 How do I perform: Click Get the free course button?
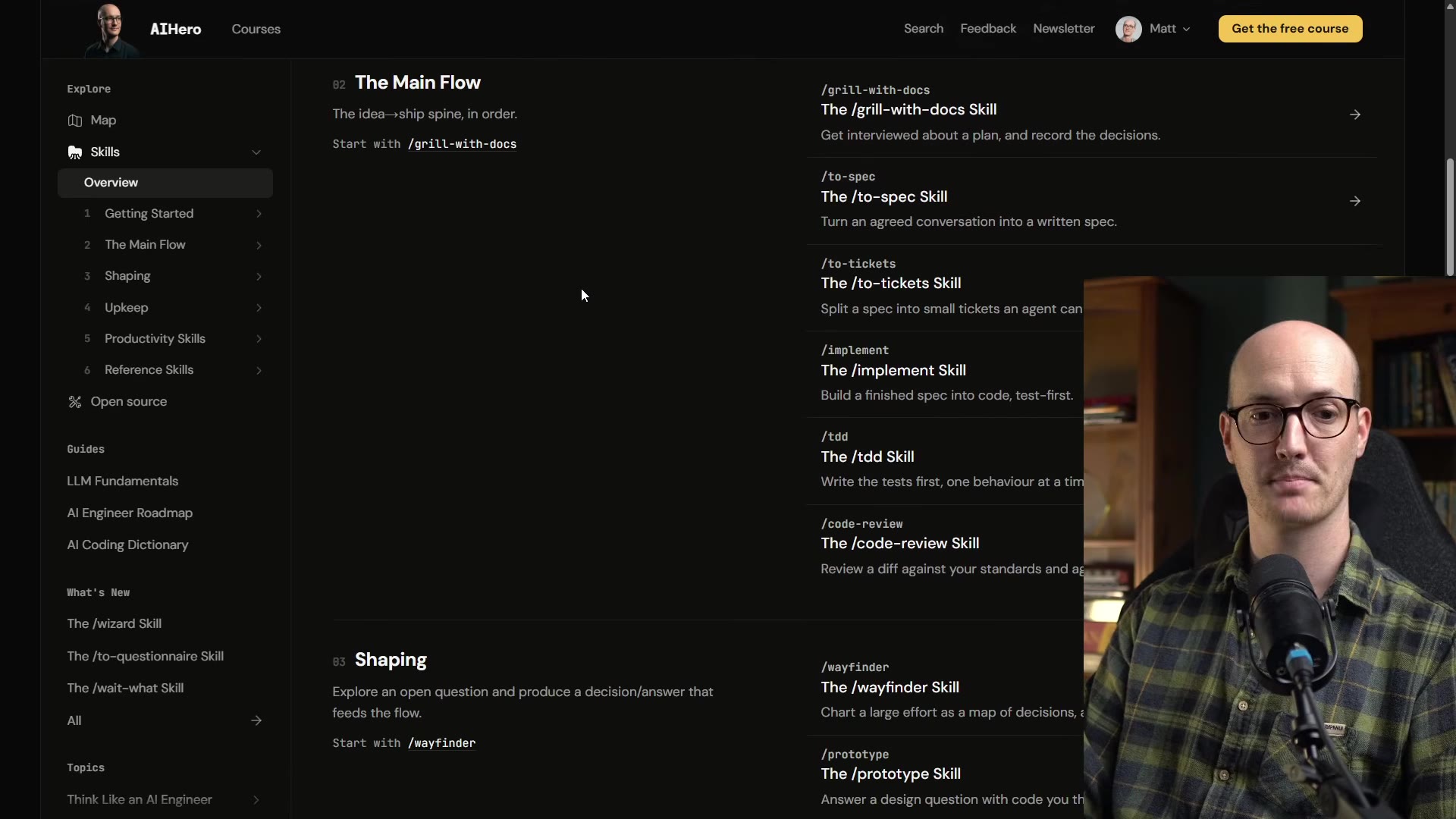click(x=1290, y=29)
